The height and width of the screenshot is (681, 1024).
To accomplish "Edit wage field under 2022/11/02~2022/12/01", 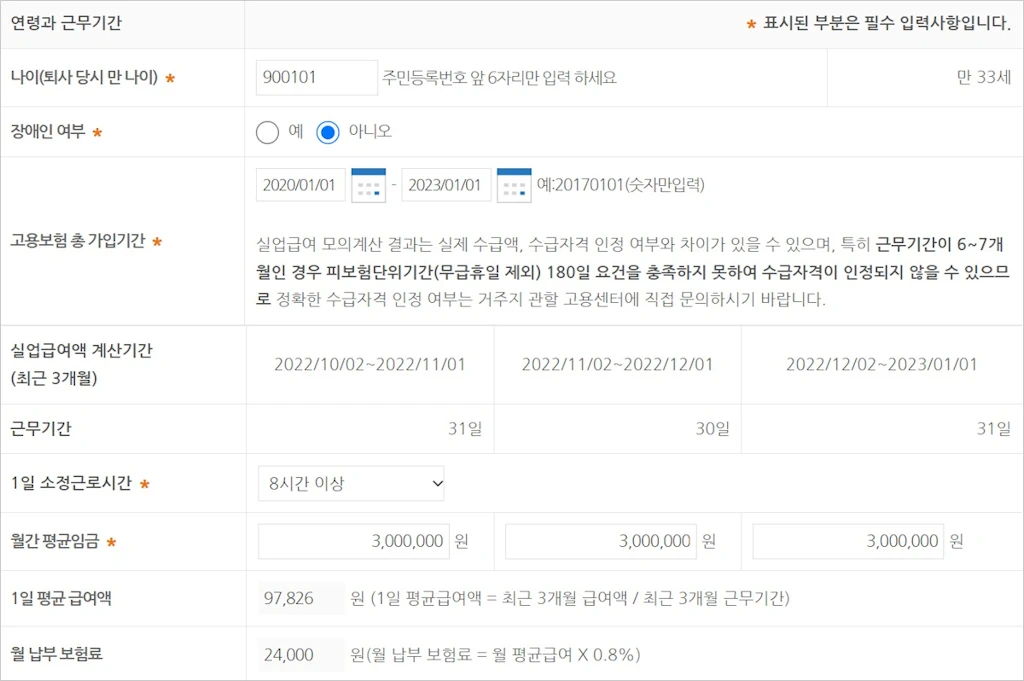I will coord(601,541).
